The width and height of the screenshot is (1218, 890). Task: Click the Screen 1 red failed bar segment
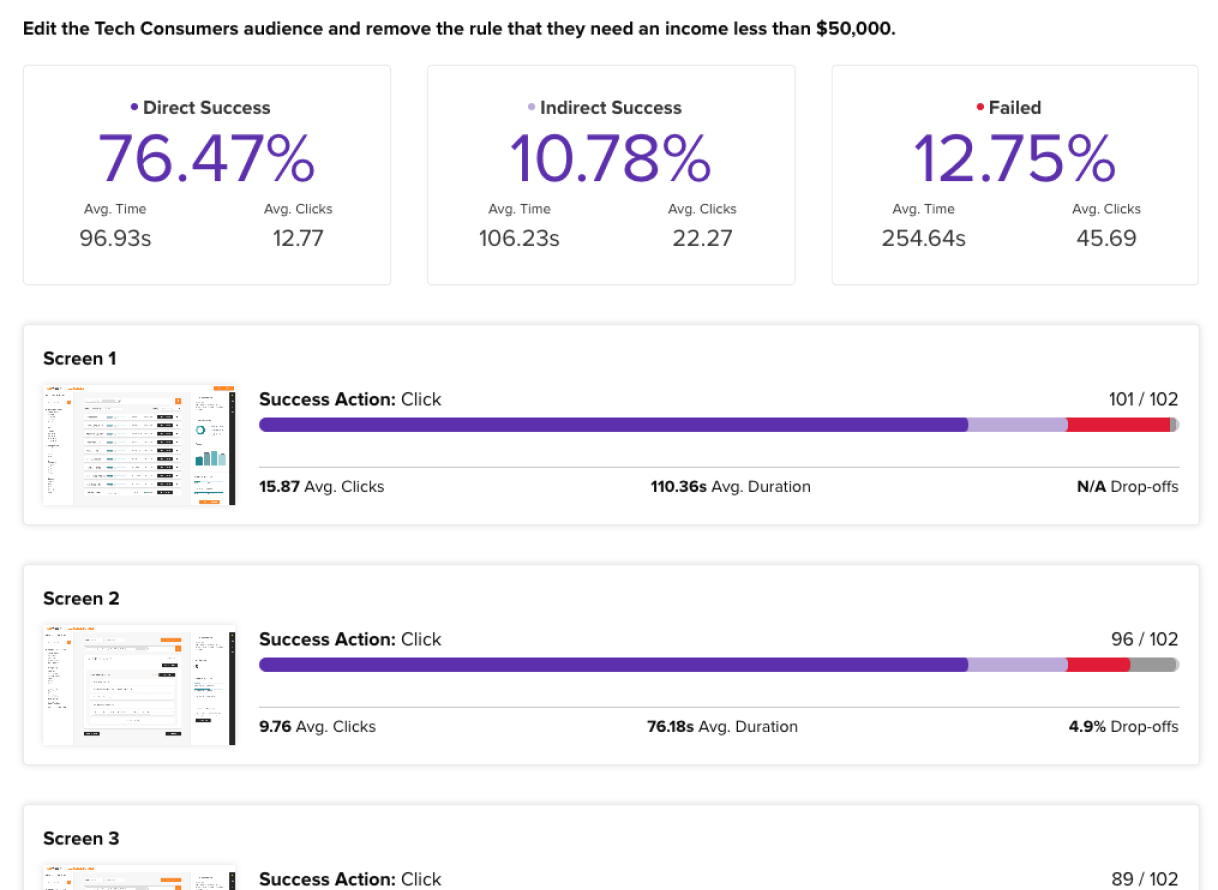point(1118,425)
